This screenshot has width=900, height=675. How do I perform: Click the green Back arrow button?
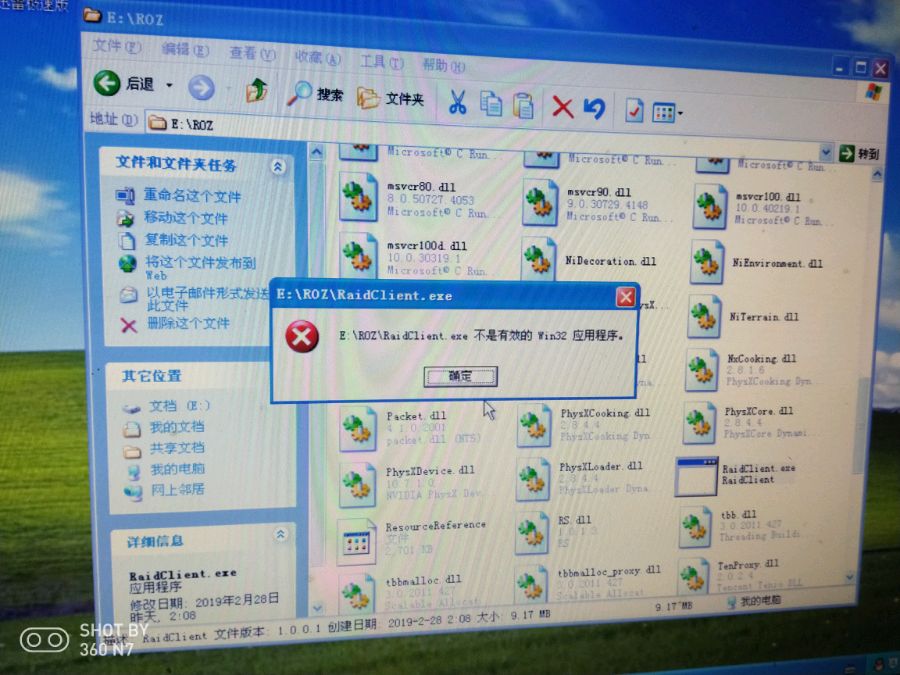click(x=107, y=83)
